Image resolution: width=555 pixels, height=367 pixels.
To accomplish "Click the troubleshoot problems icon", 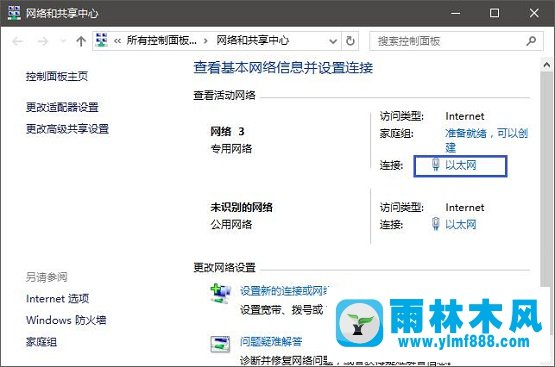I will pyautogui.click(x=220, y=344).
